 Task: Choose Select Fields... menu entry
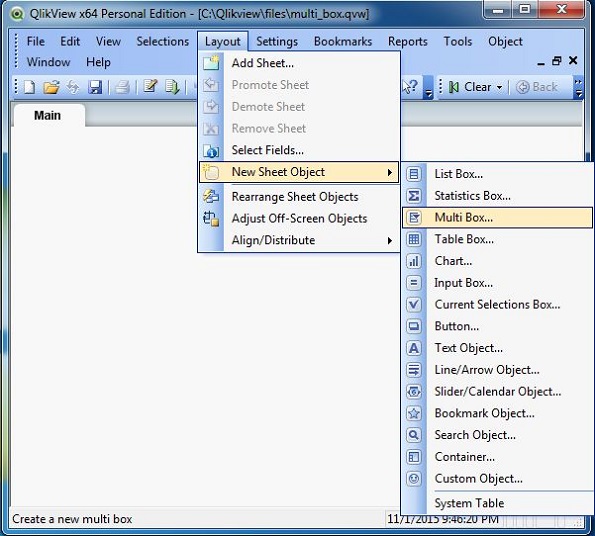pos(299,150)
